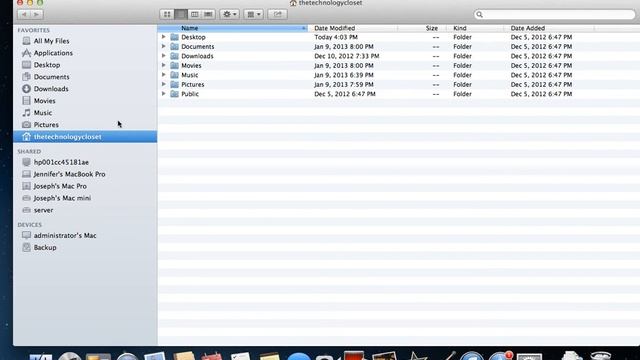This screenshot has height=360, width=640.
Task: Expand the Music folder disclosure triangle
Action: pyautogui.click(x=164, y=75)
